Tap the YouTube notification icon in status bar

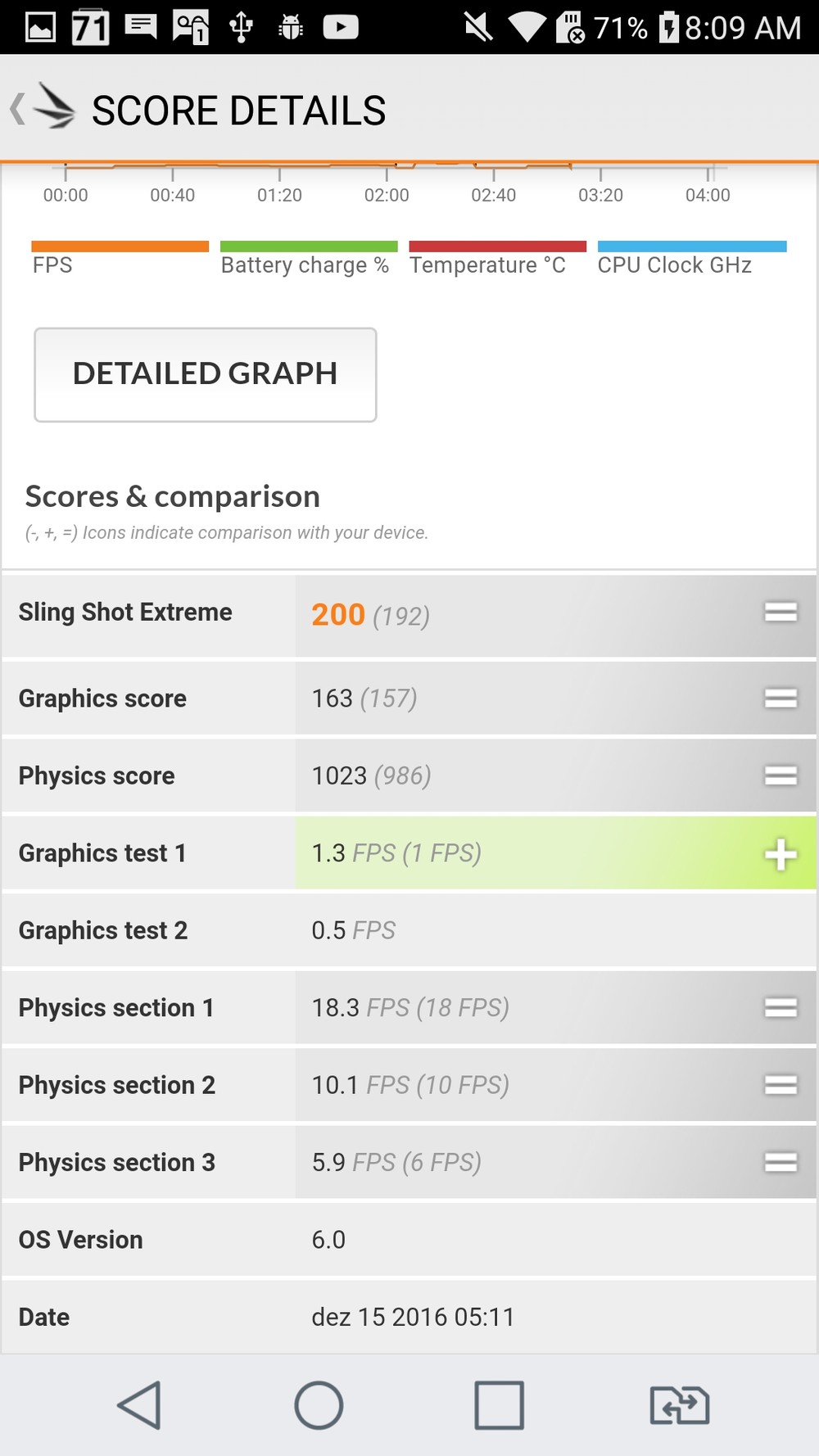[341, 27]
